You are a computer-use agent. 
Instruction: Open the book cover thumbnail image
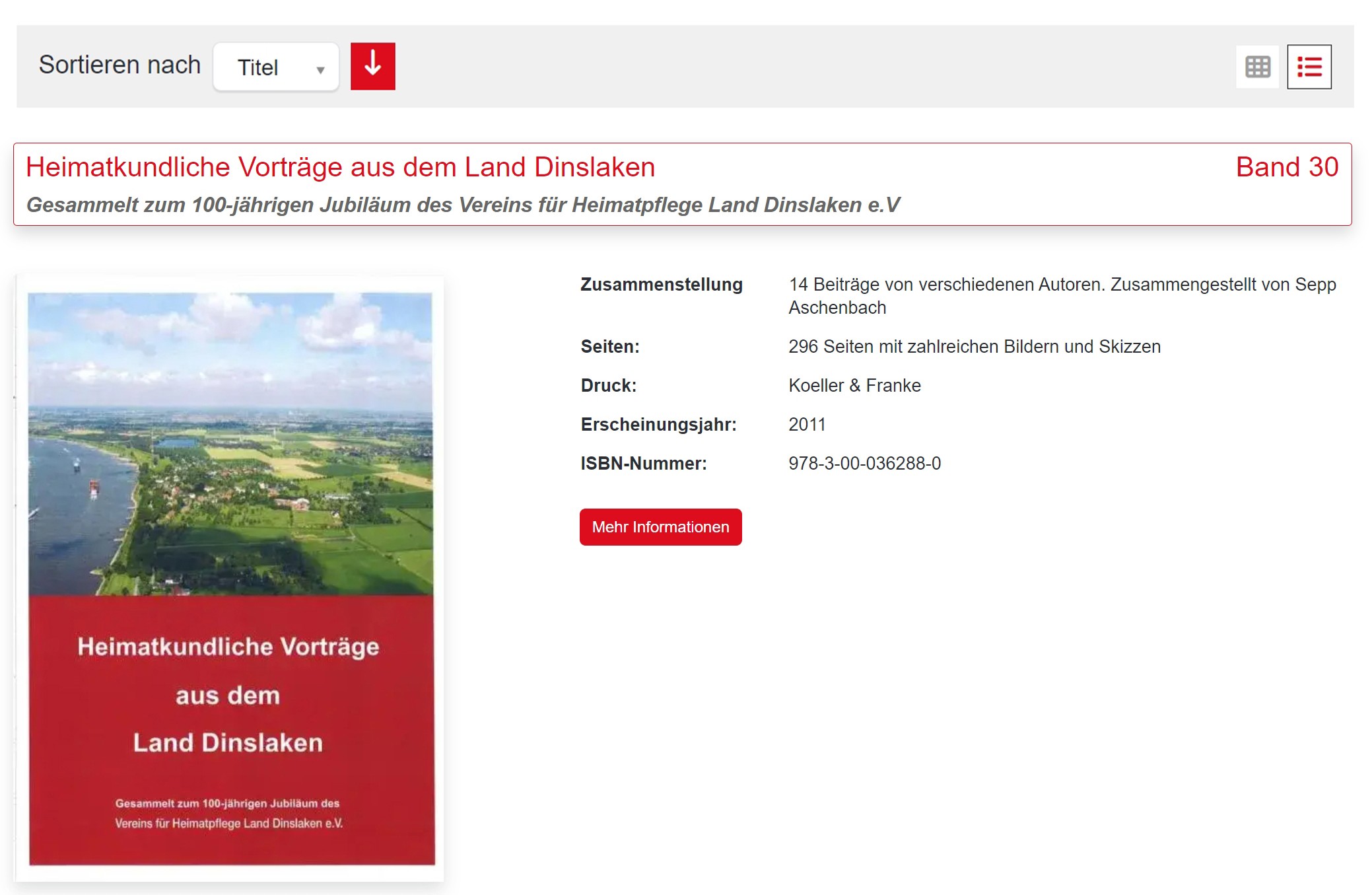tap(230, 578)
